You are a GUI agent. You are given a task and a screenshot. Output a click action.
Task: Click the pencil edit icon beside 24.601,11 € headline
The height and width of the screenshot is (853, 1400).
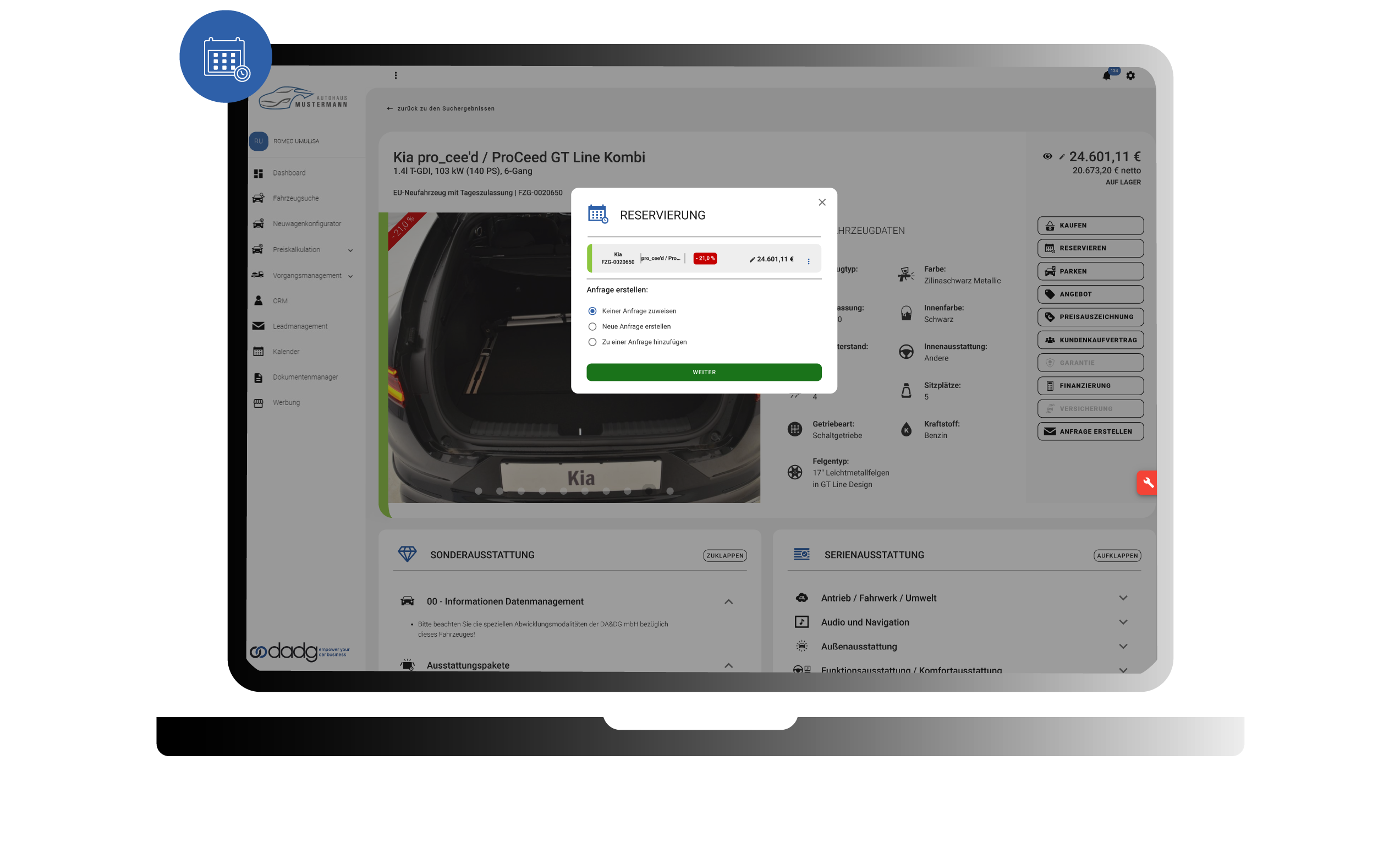point(1062,157)
